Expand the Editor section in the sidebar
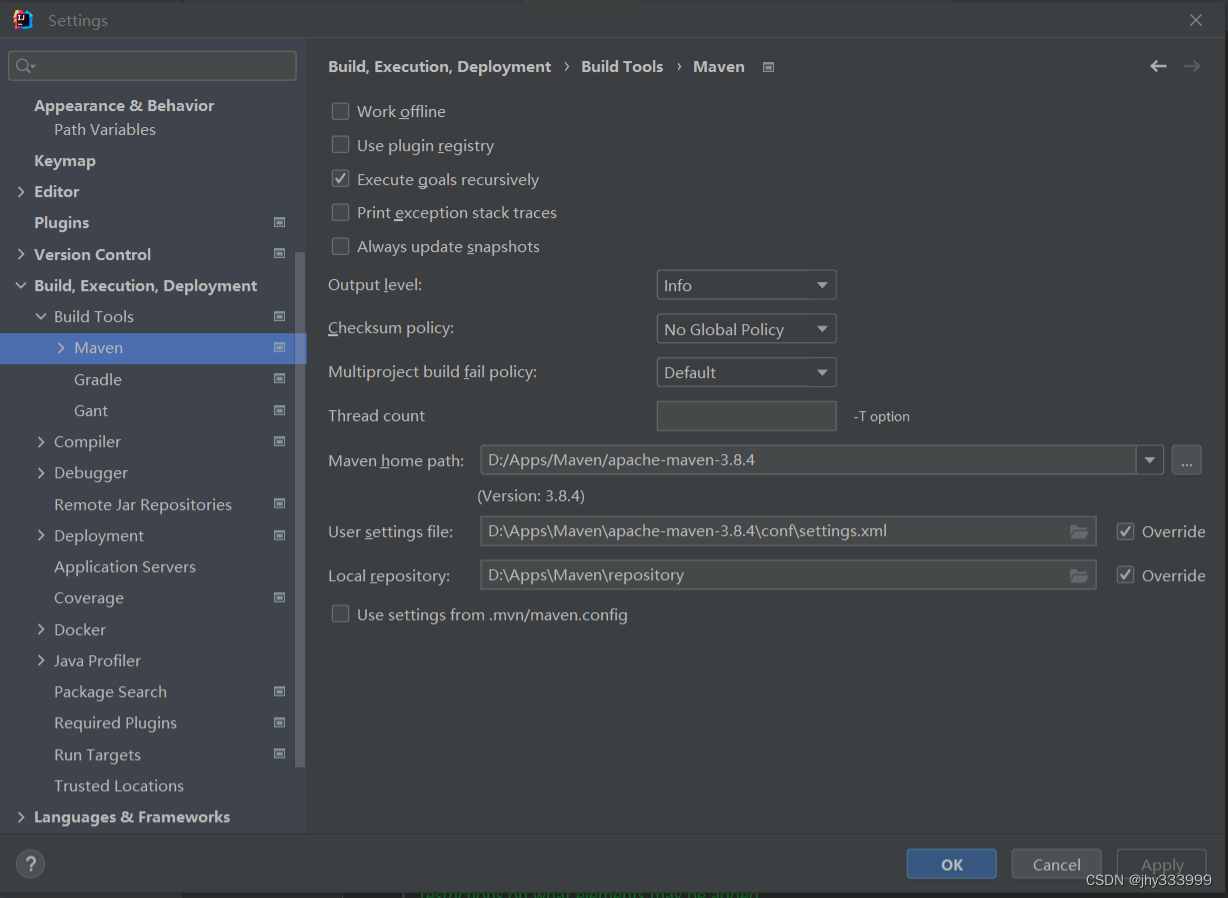Screen dimensions: 1228x898 click(x=20, y=191)
